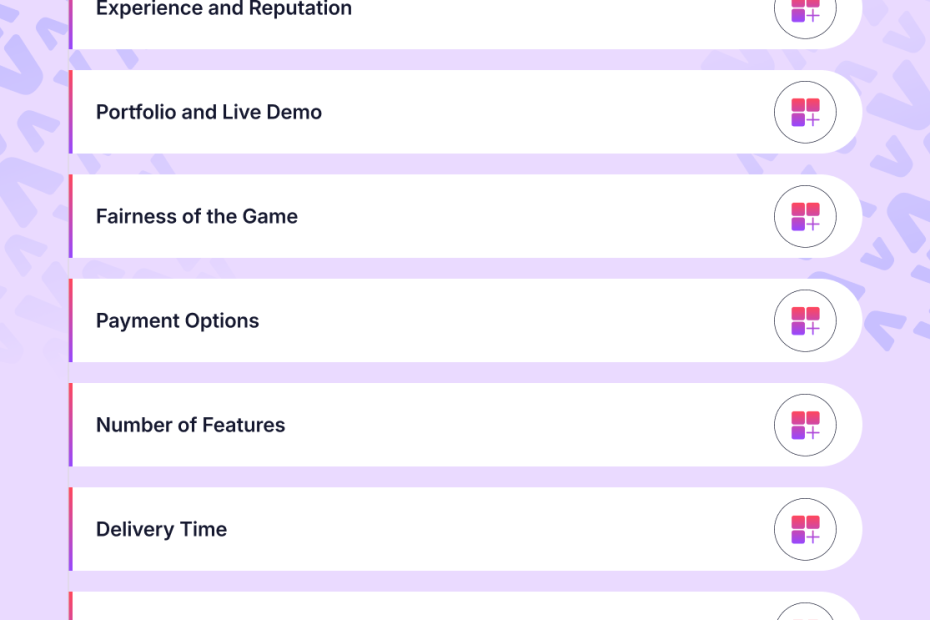Open the Fairness of the Game accordion title
This screenshot has width=930, height=620.
(197, 216)
